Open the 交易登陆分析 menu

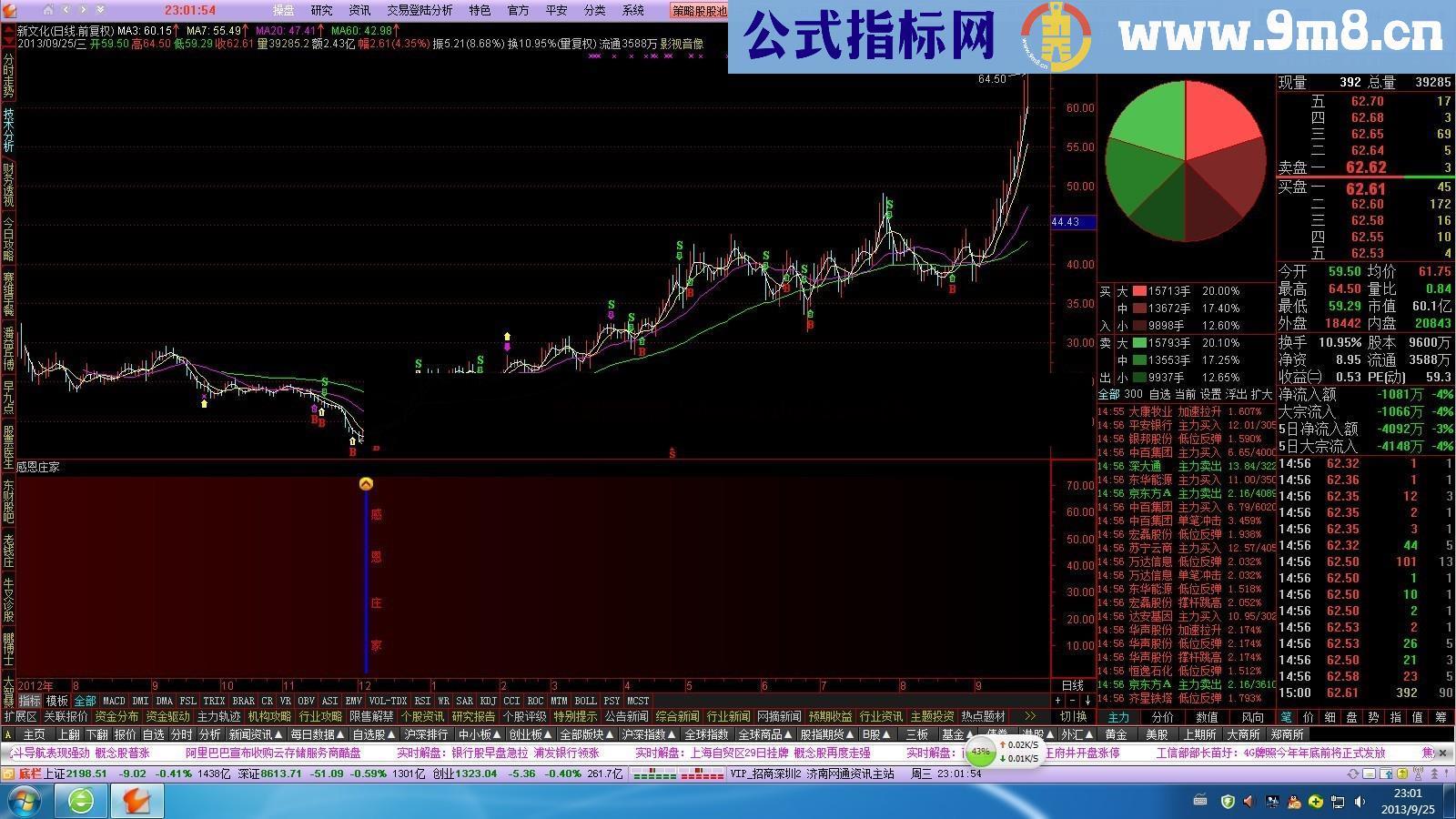420,10
